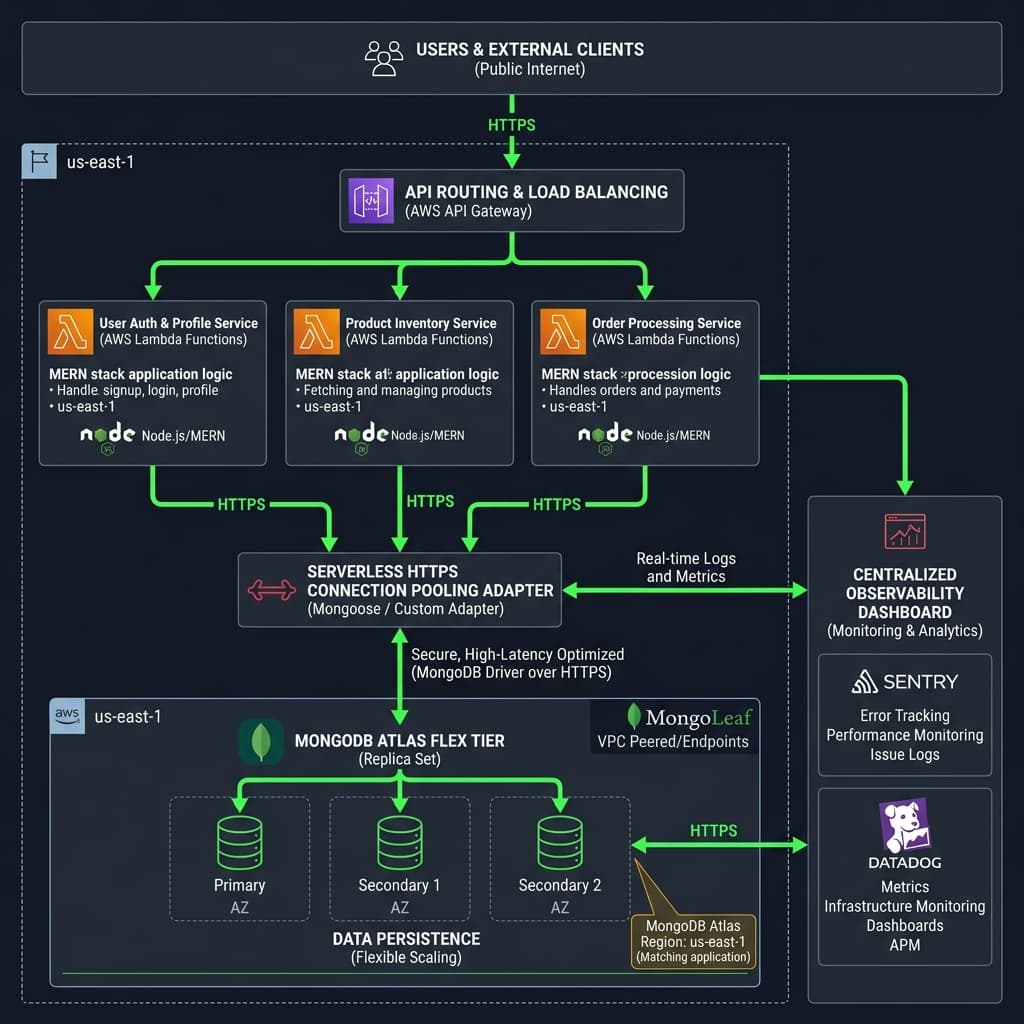Click the us-east-1 label on Atlas box
Viewport: 1024px width, 1024px height.
[127, 716]
